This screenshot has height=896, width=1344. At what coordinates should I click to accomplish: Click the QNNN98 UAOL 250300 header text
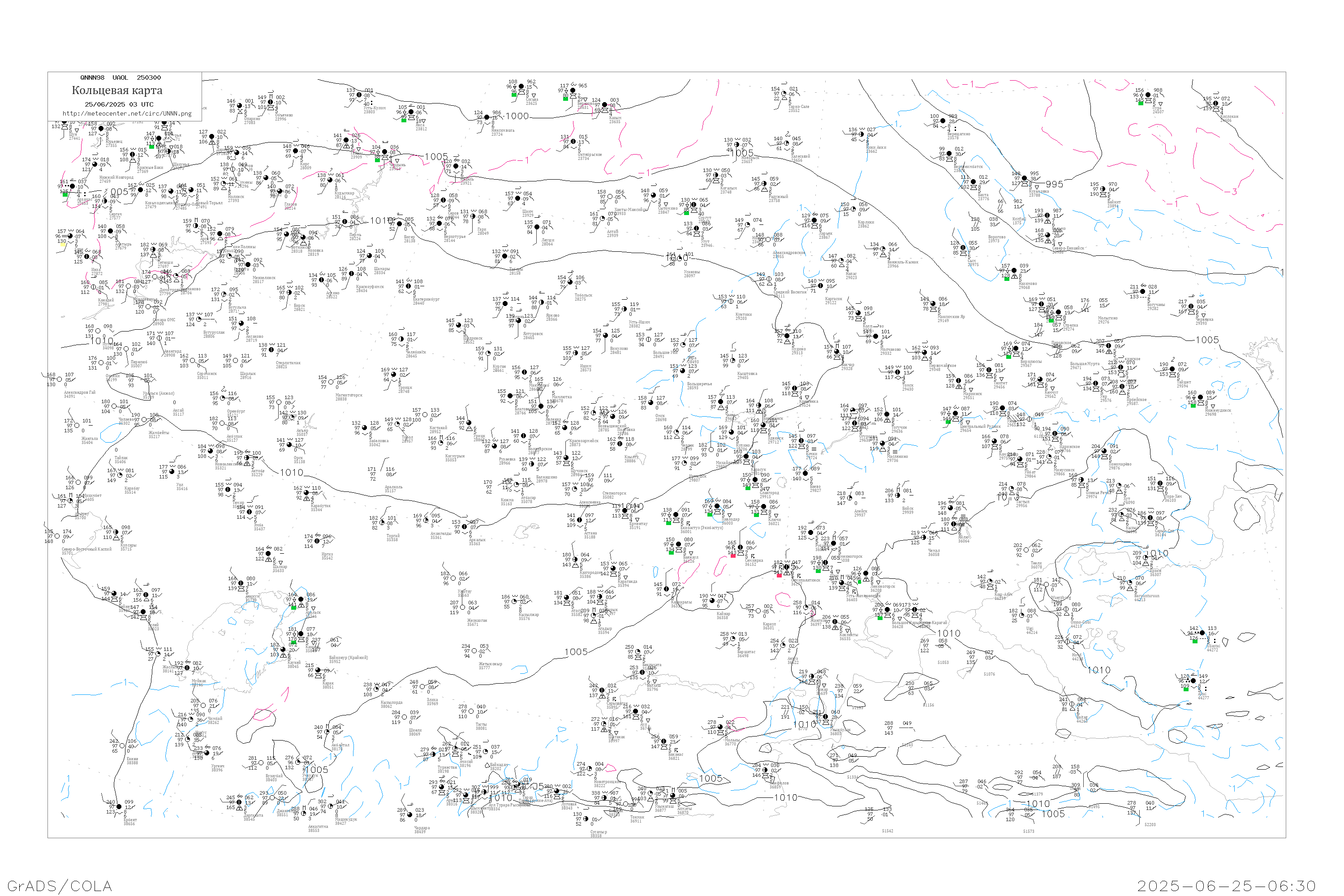point(121,78)
